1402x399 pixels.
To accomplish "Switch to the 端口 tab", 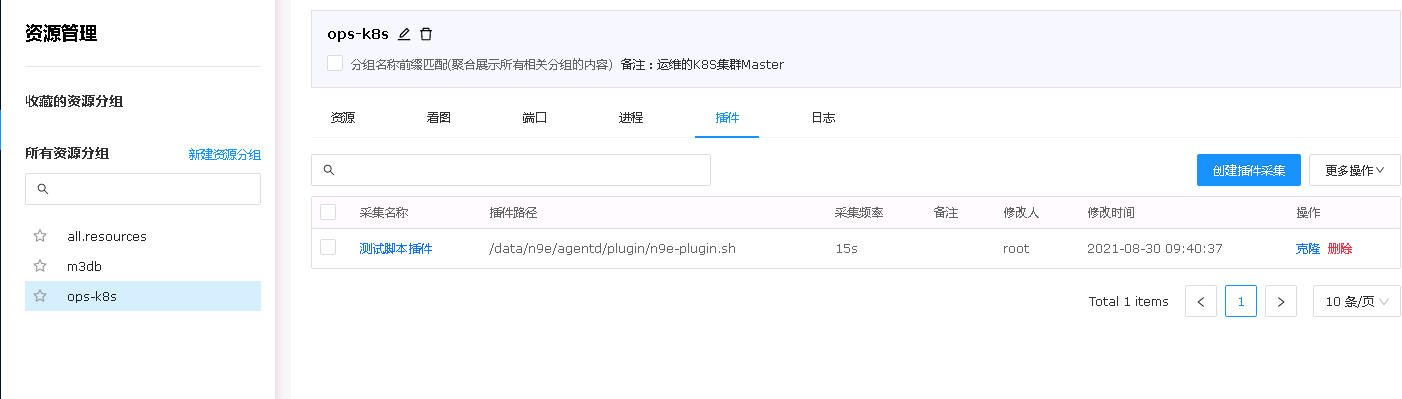I will click(x=535, y=118).
